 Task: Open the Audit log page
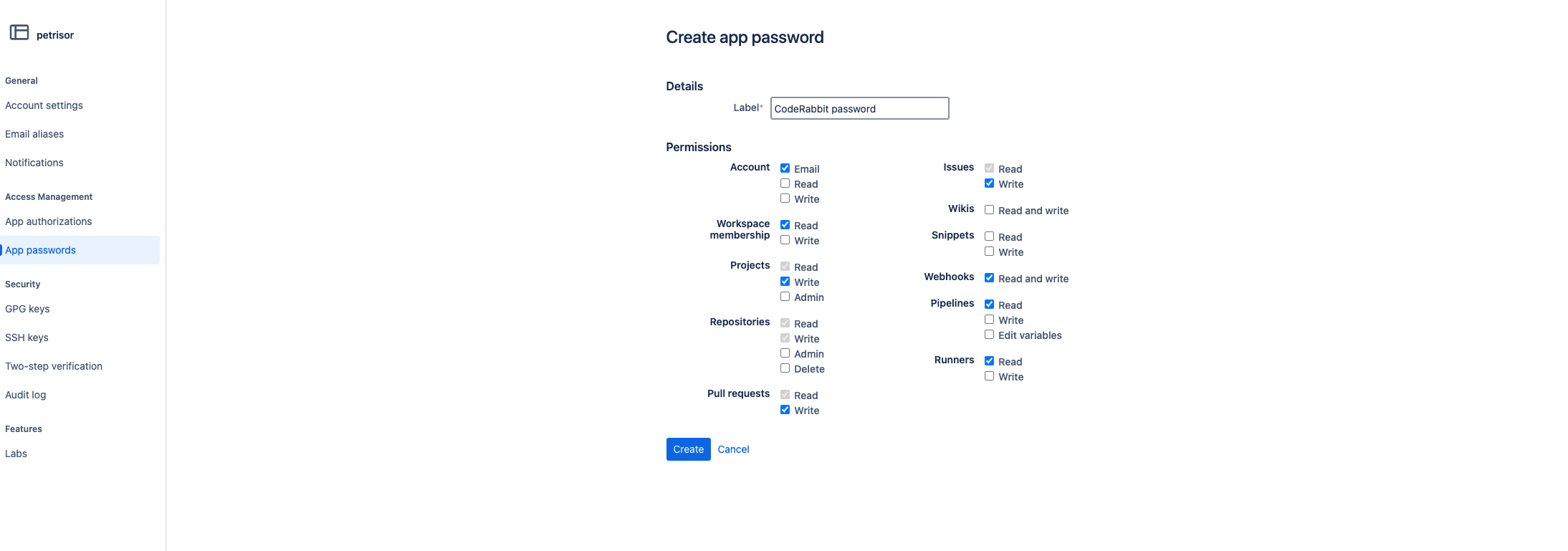[x=25, y=395]
